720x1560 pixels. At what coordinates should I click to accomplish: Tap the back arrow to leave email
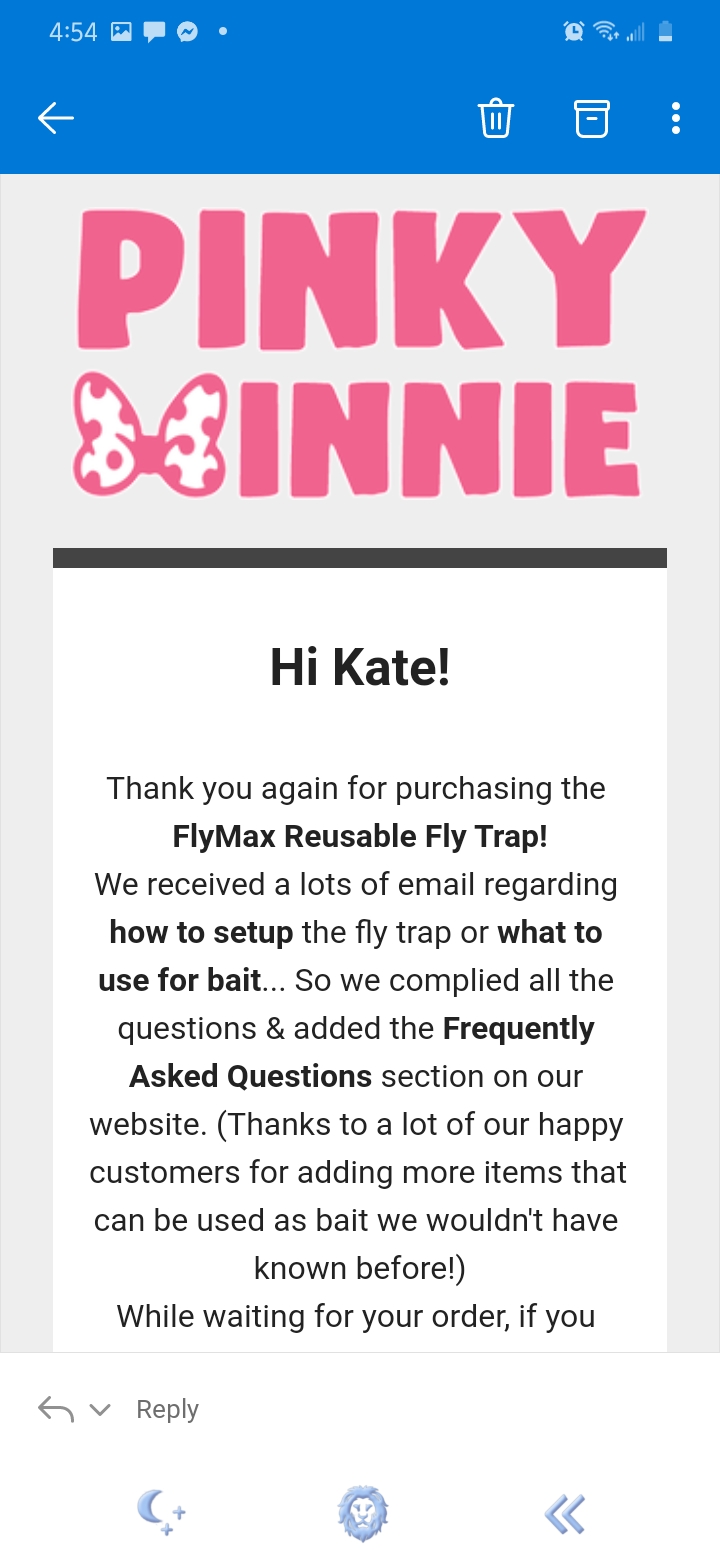tap(56, 118)
